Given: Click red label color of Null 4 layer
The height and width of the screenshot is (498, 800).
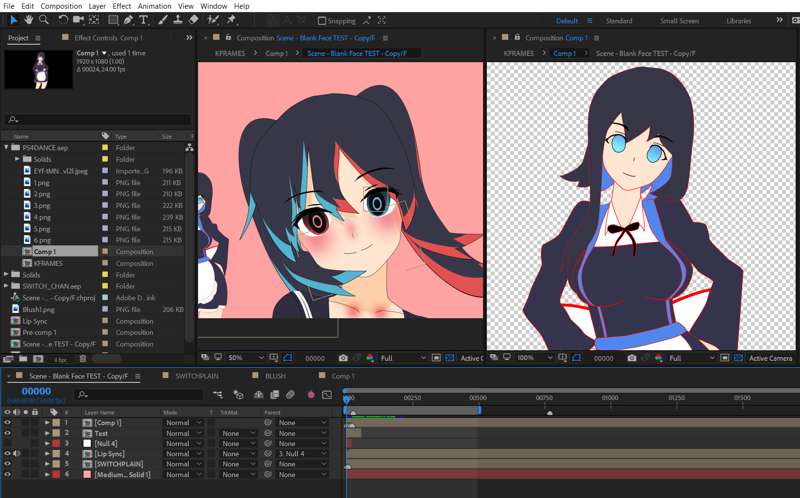Looking at the screenshot, I should [x=56, y=444].
